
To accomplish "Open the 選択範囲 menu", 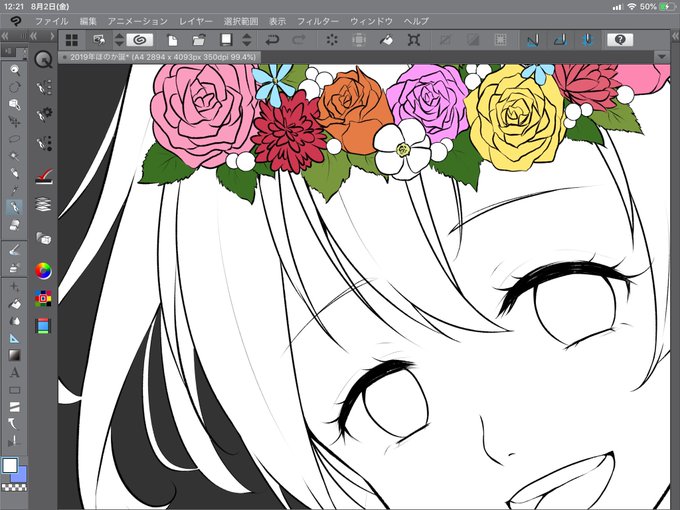I will click(241, 21).
